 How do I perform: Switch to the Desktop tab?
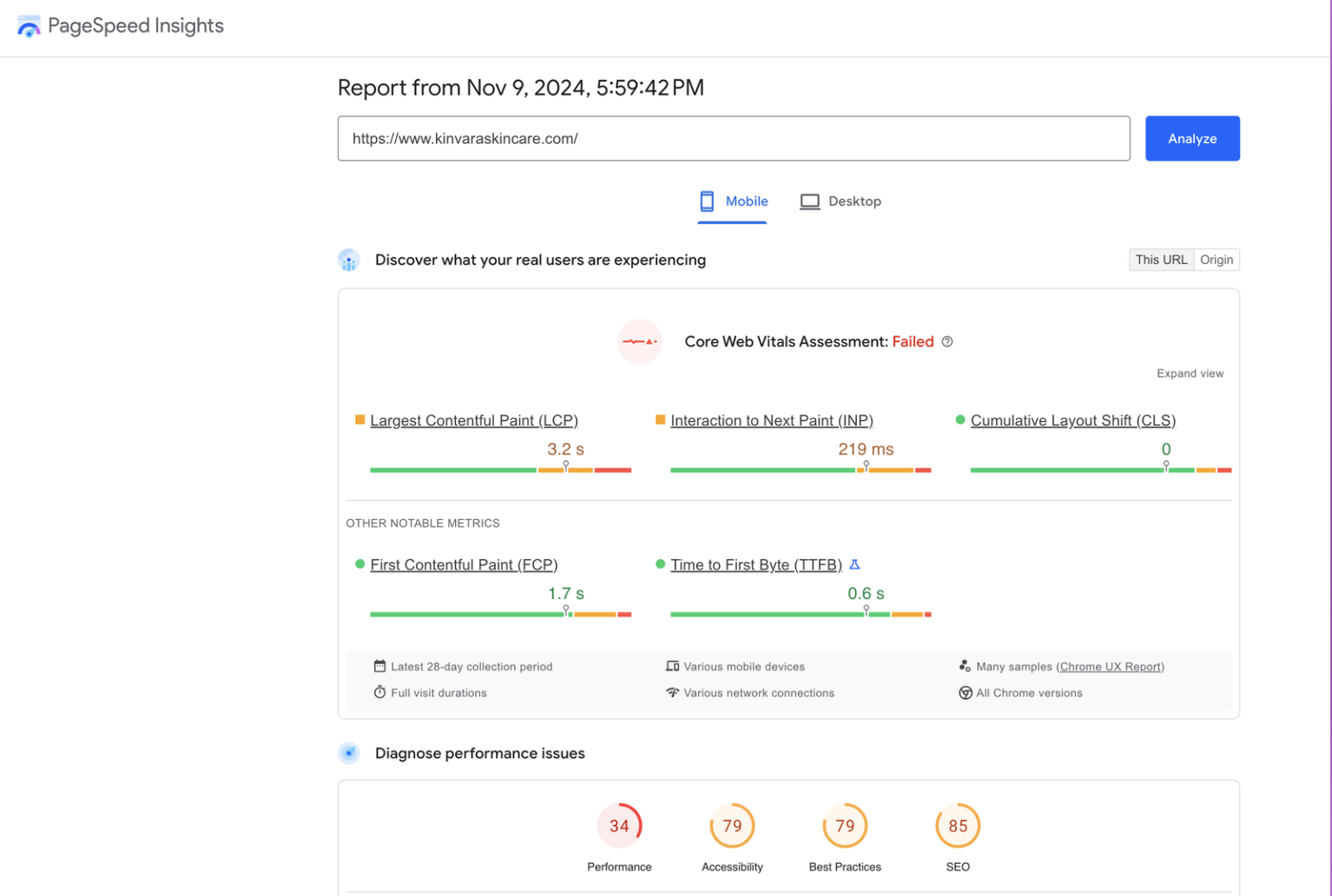point(841,201)
